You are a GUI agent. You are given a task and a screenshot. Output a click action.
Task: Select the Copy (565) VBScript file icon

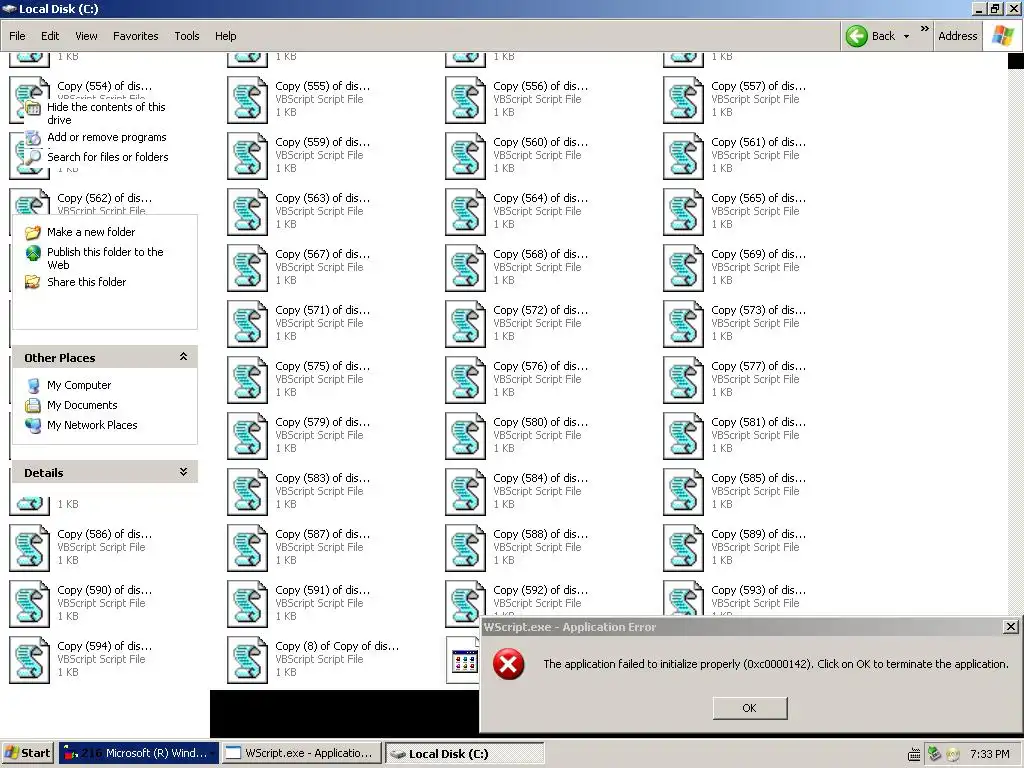click(684, 212)
